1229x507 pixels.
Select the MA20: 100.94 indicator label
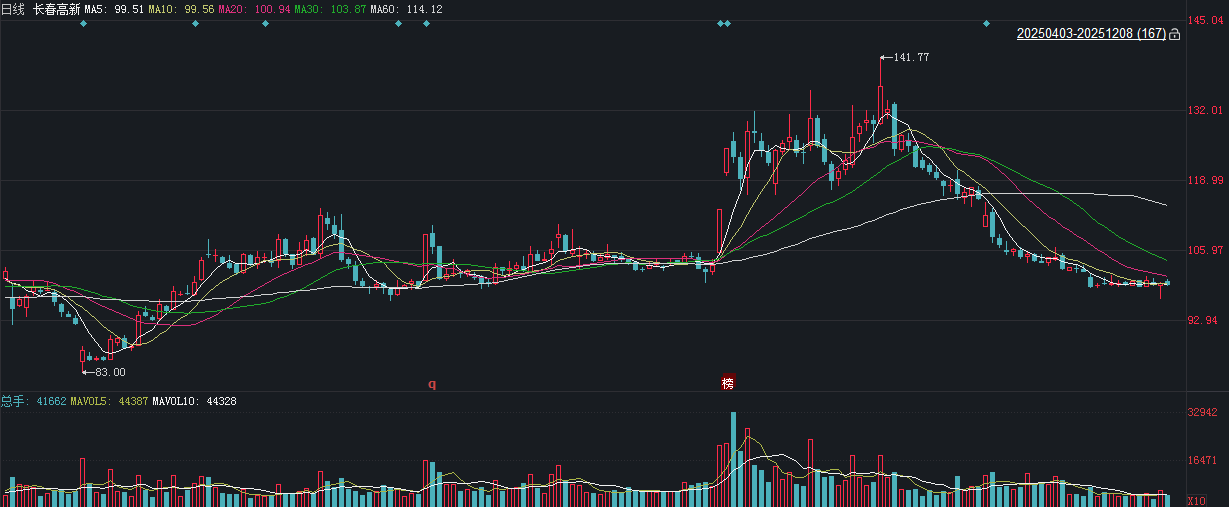point(254,9)
